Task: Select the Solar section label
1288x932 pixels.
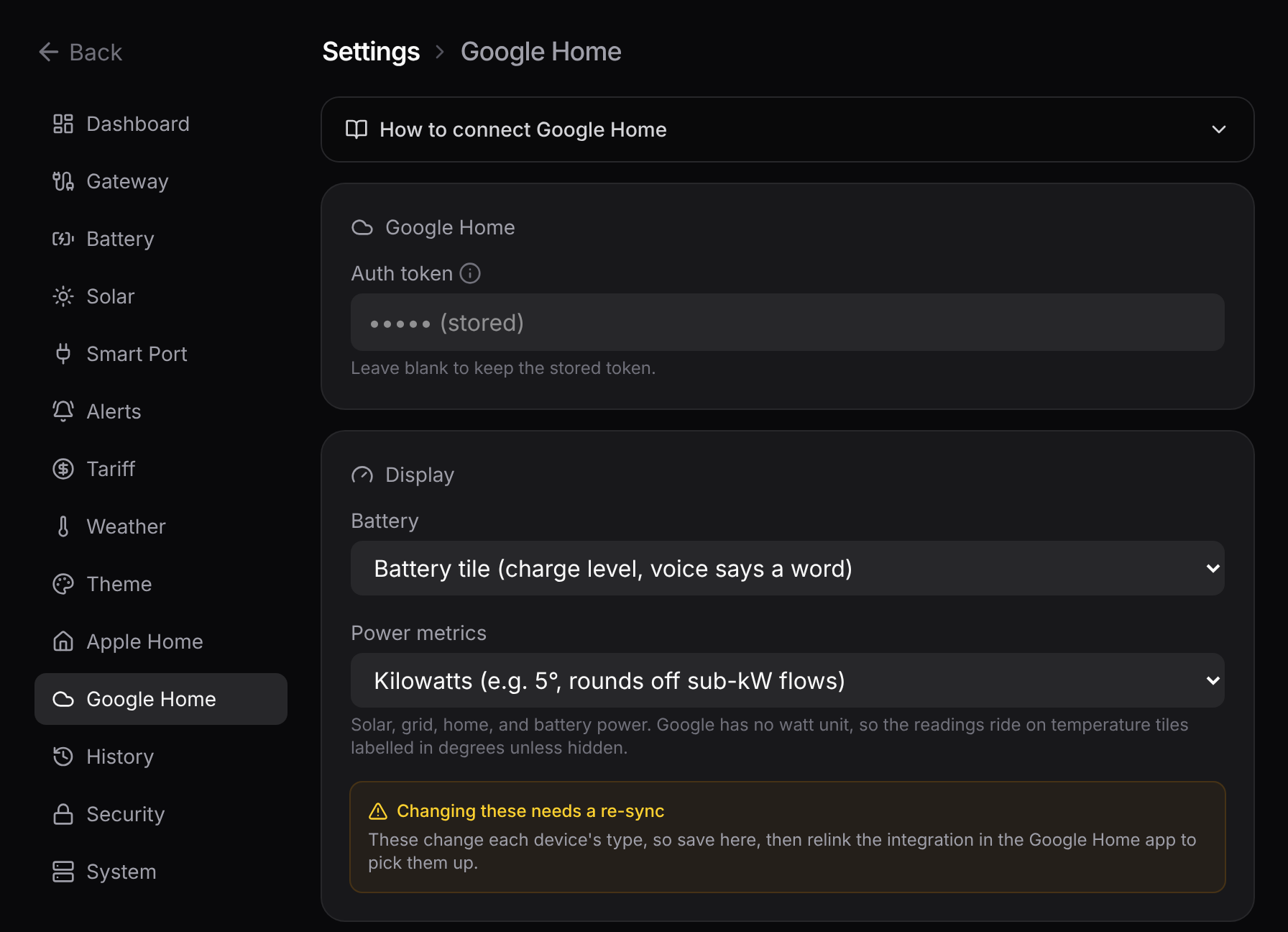Action: [x=111, y=296]
